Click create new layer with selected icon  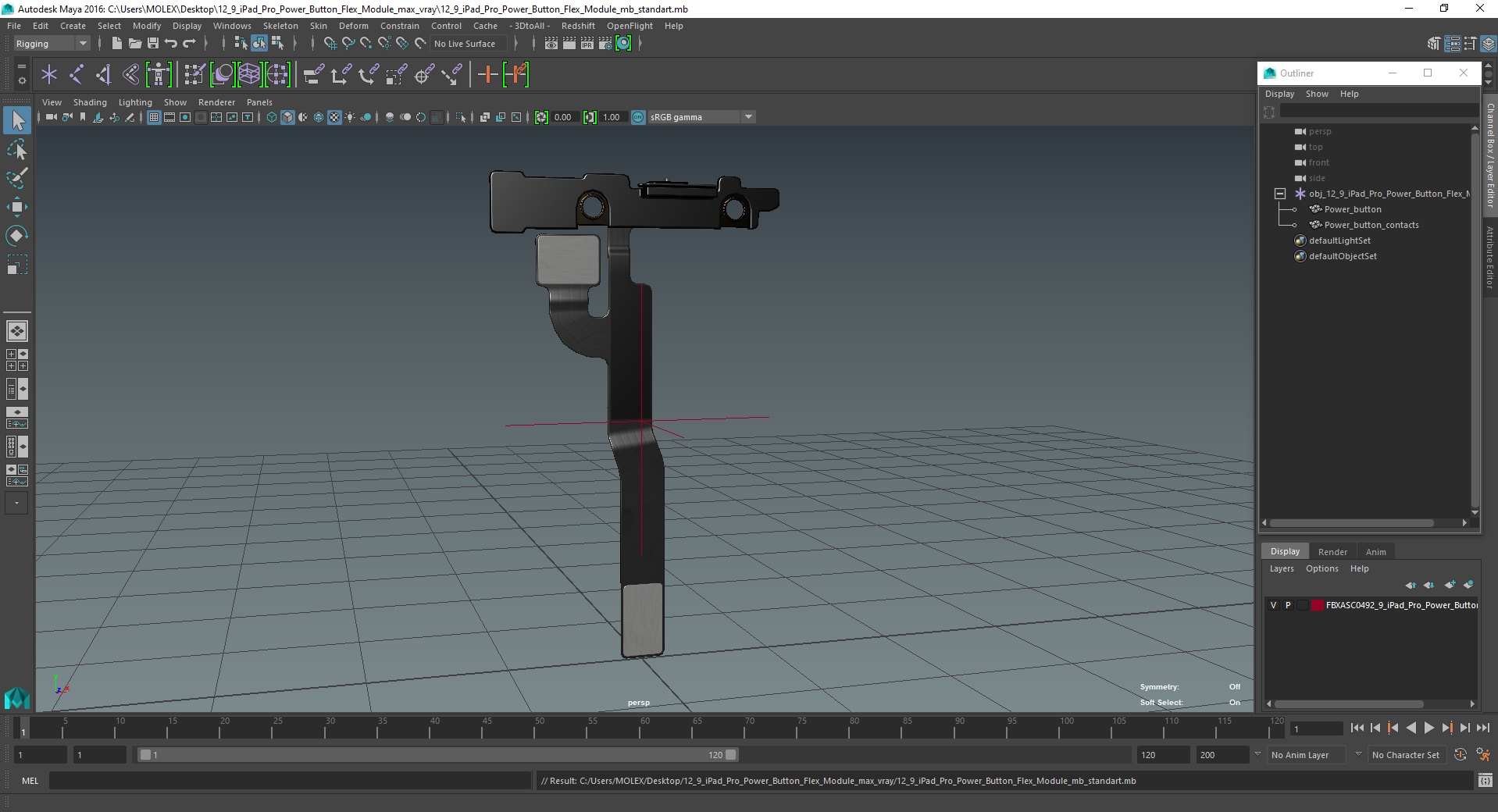coord(1468,585)
